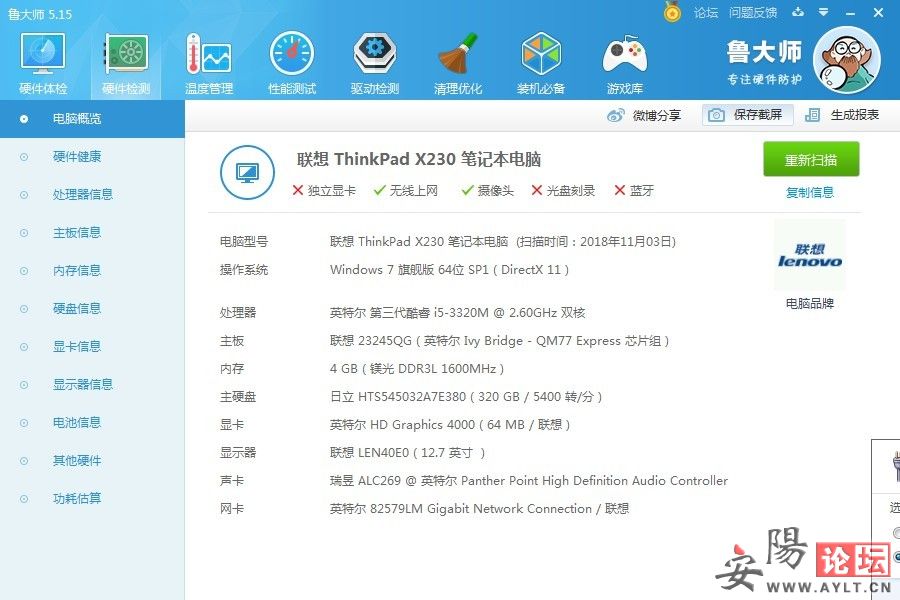Click 复制信息 copy info link
The width and height of the screenshot is (900, 600).
[x=809, y=192]
